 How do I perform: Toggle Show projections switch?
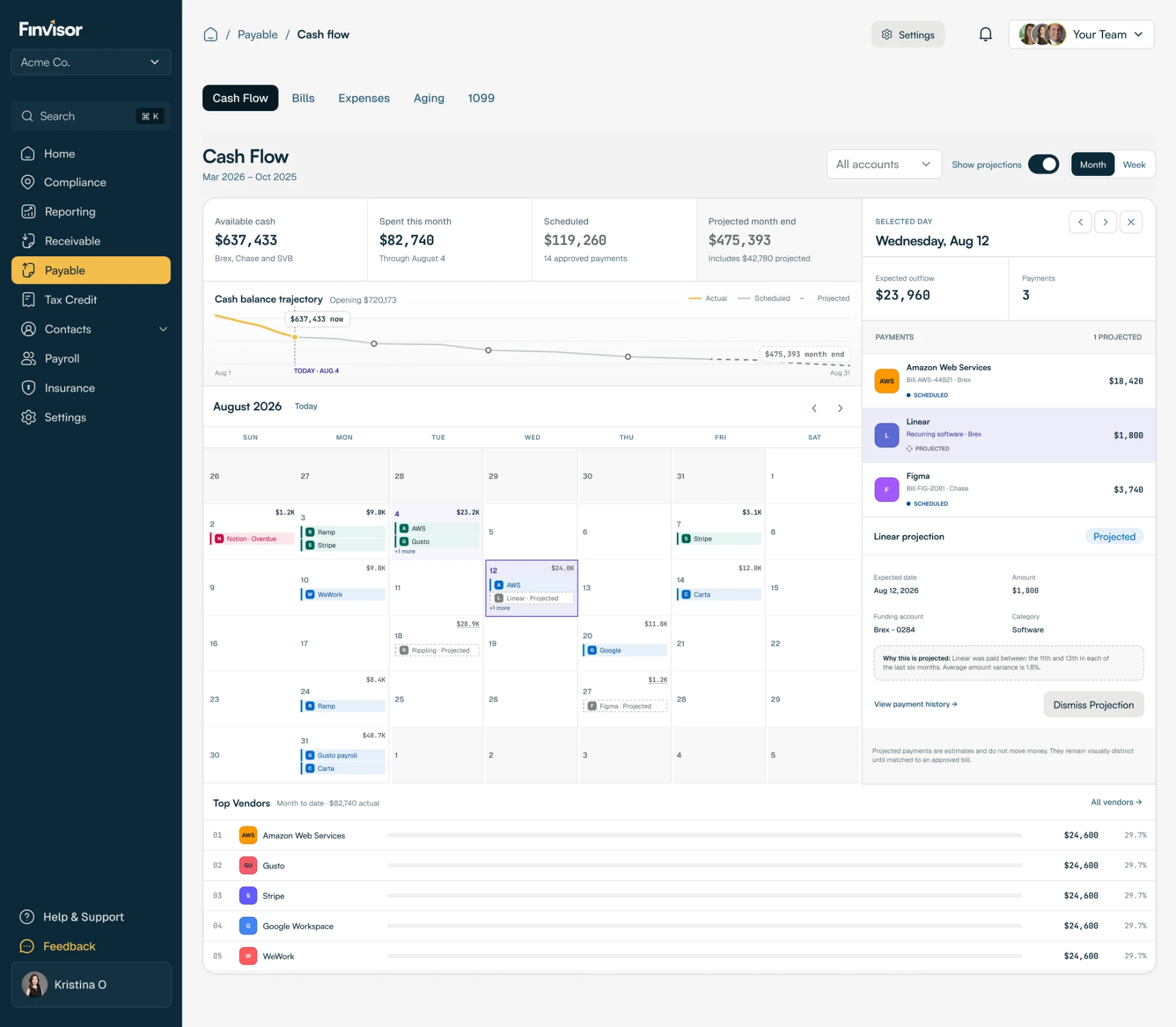click(x=1044, y=165)
